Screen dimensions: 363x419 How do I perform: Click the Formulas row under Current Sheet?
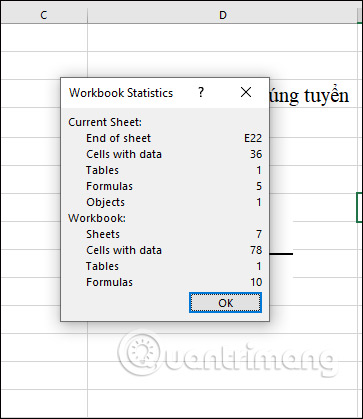point(165,186)
